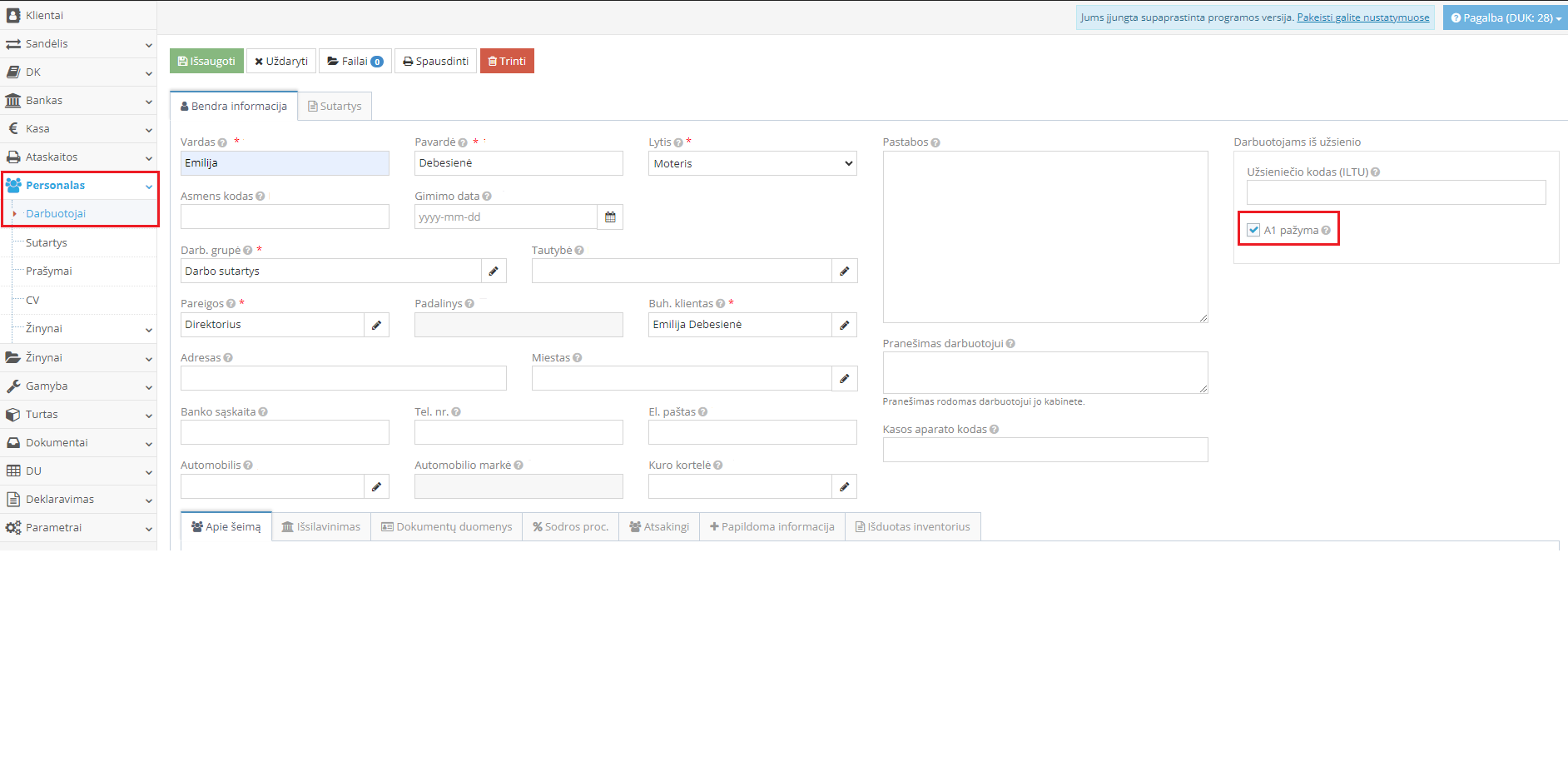Click the help icon next to Pastabos
Viewport: 1568px width, 767px height.
[x=935, y=142]
